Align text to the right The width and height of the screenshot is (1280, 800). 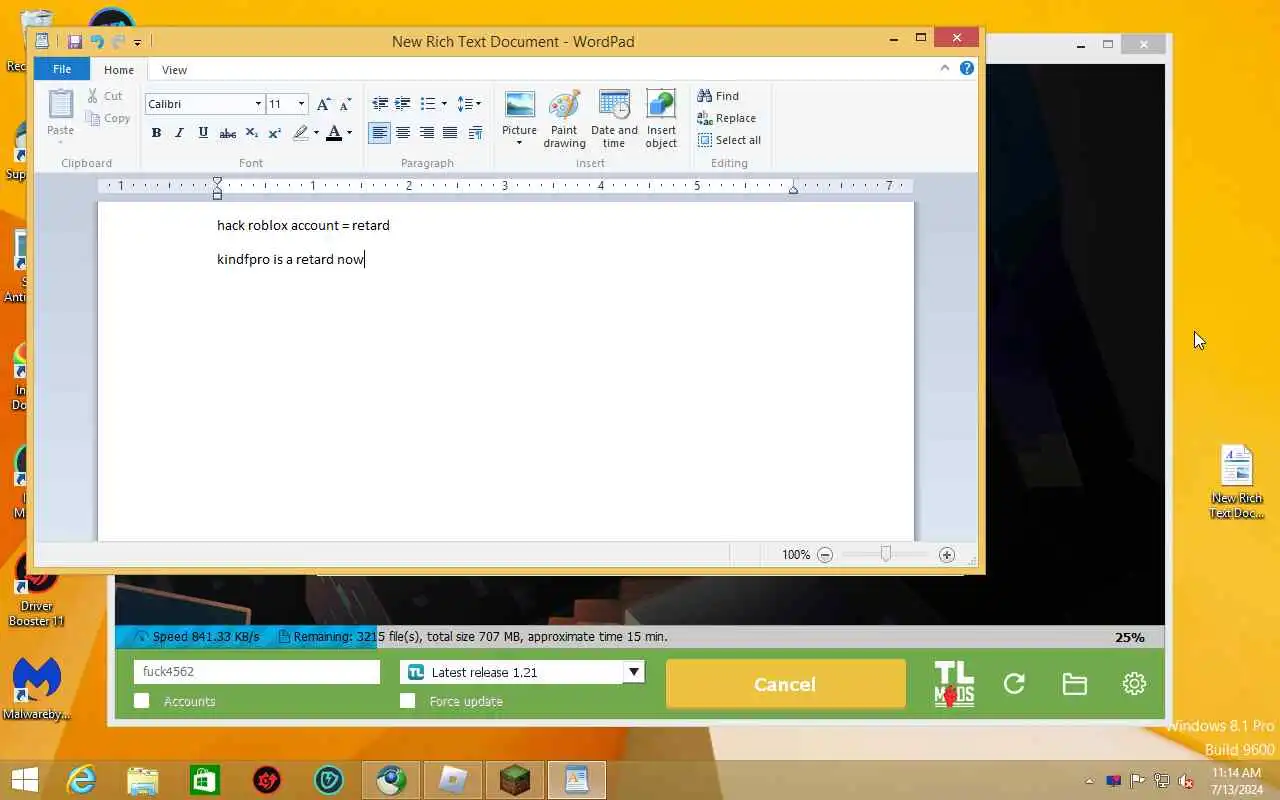[x=426, y=133]
